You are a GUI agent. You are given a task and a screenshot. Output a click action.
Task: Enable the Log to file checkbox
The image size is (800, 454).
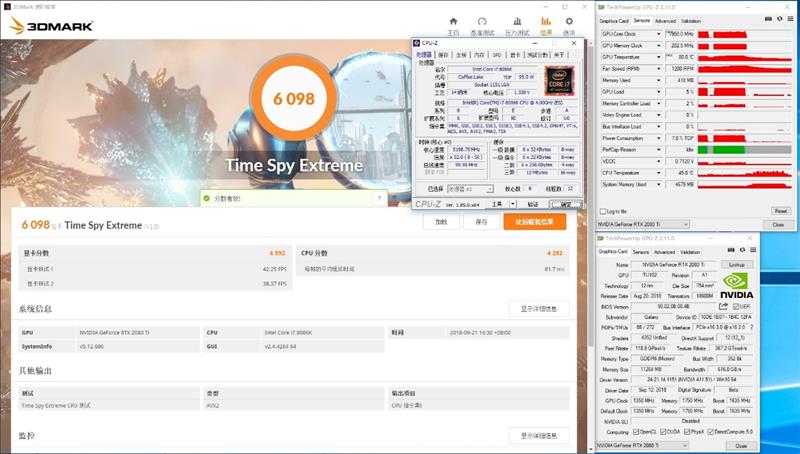(x=603, y=211)
